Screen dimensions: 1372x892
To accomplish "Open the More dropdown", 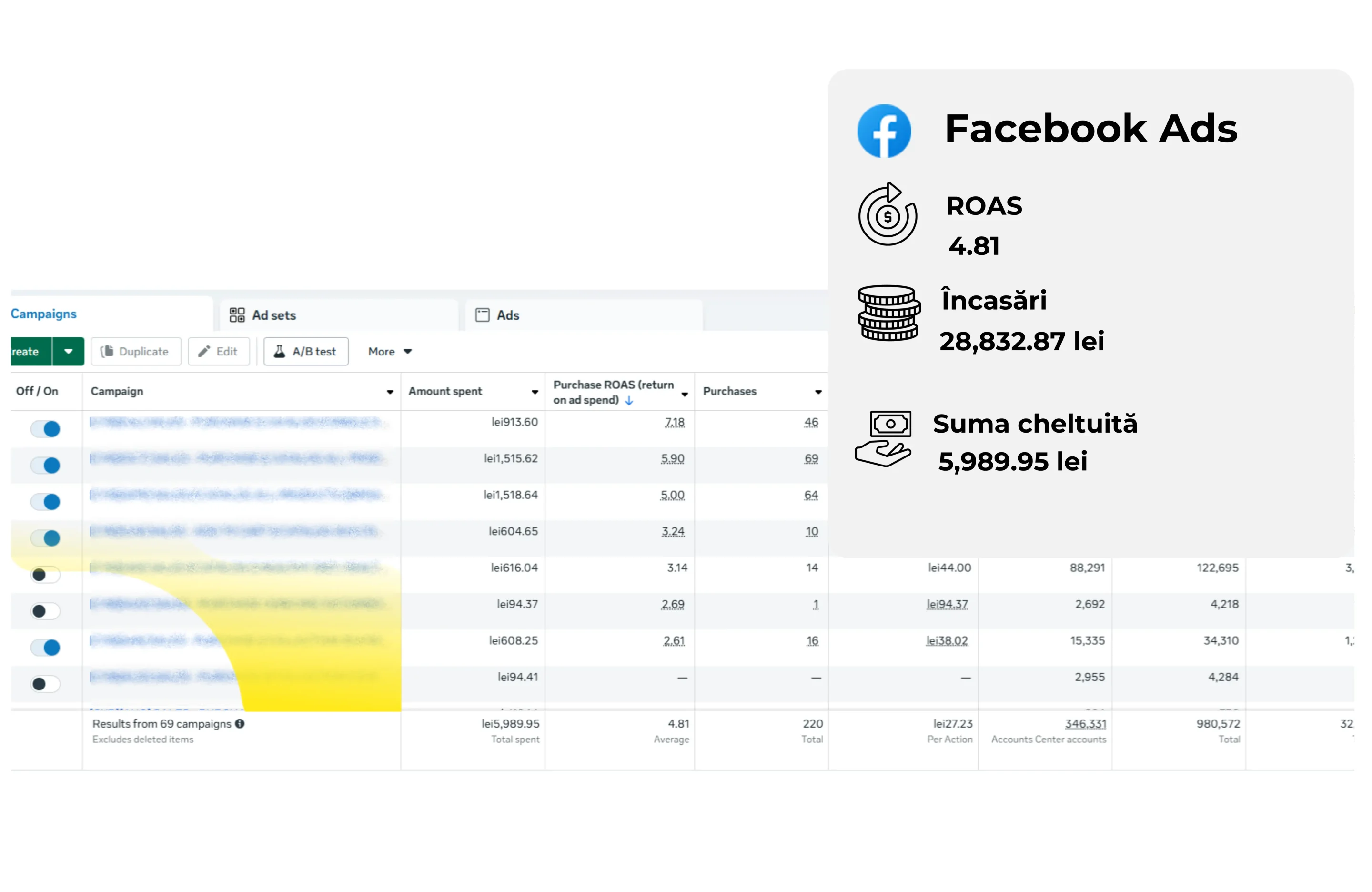I will pyautogui.click(x=389, y=352).
